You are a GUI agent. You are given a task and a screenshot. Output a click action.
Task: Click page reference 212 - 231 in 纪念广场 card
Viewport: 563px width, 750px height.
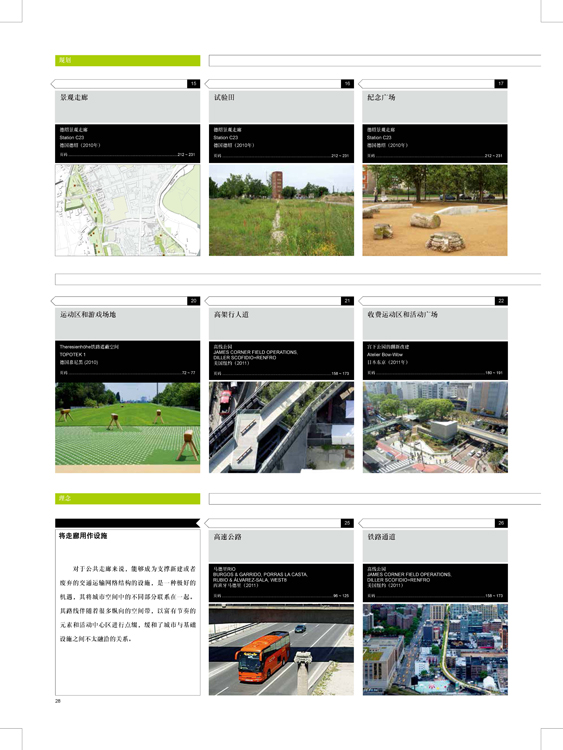pos(494,155)
